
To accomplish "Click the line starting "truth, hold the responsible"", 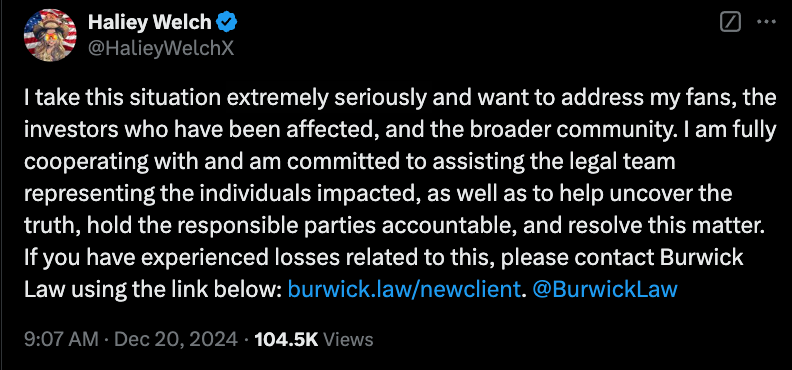I will pyautogui.click(x=394, y=226).
